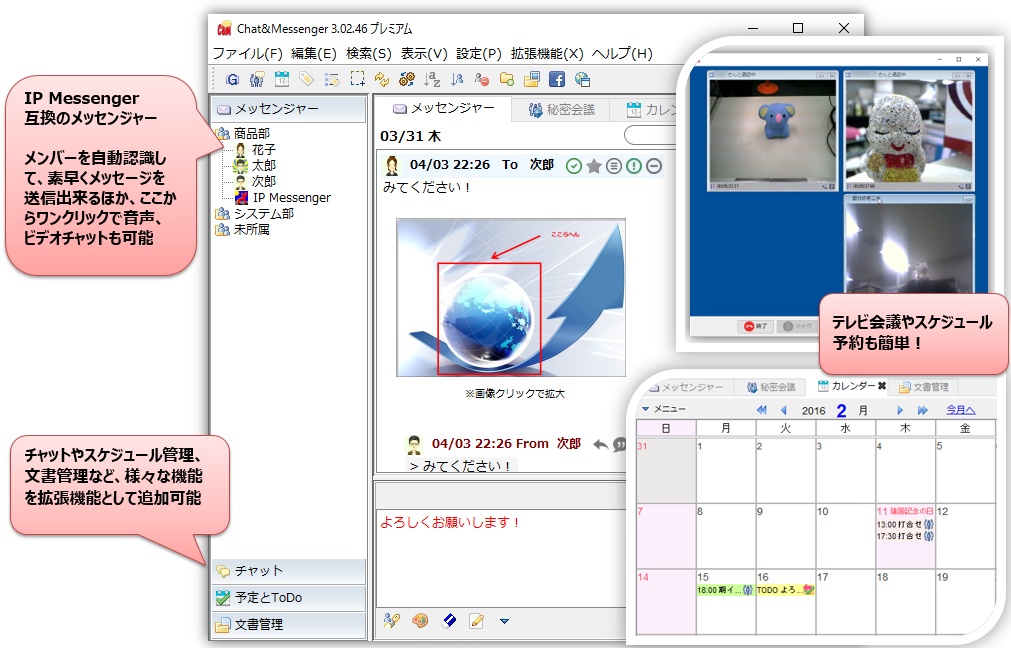Click the A-Z sort icon in the toolbar
1011x648 pixels.
pos(433,79)
